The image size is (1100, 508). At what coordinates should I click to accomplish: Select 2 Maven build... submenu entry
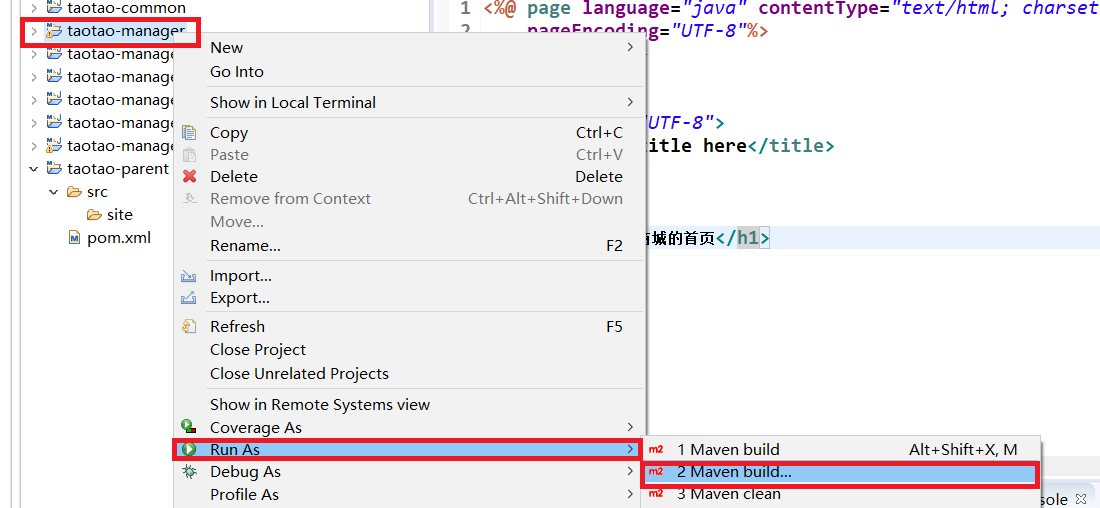pyautogui.click(x=840, y=473)
